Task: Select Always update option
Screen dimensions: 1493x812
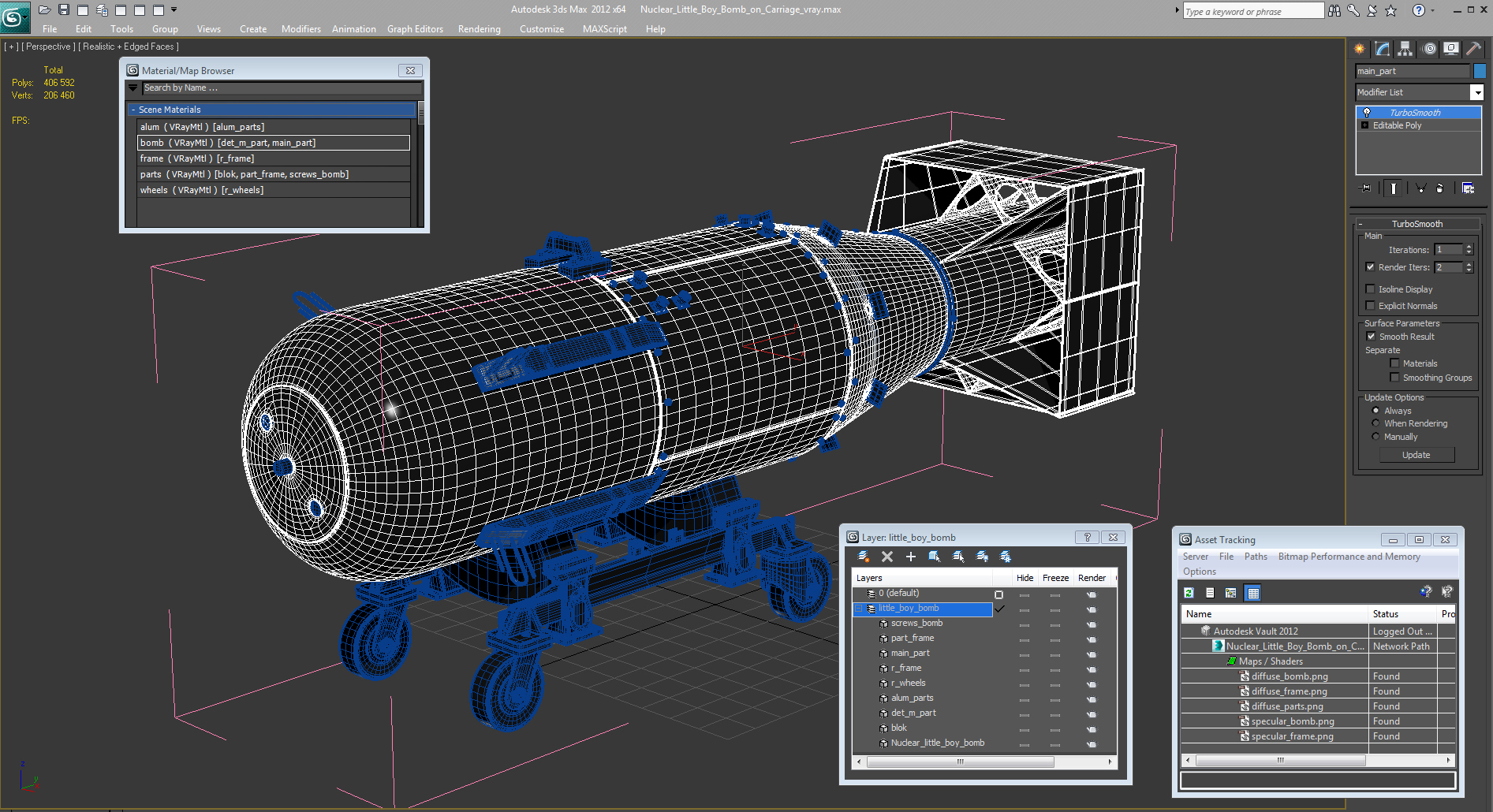Action: tap(1375, 411)
